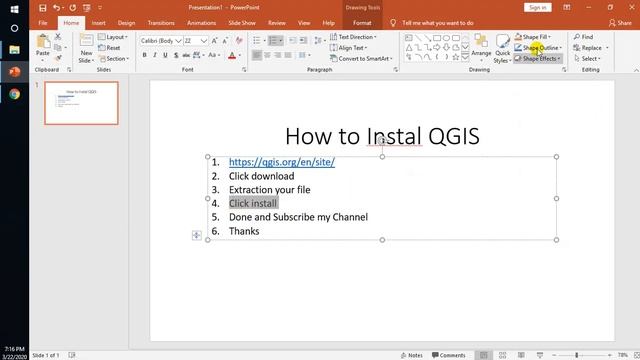Click the Redo/Repeat icon
The width and height of the screenshot is (640, 360).
(73, 8)
